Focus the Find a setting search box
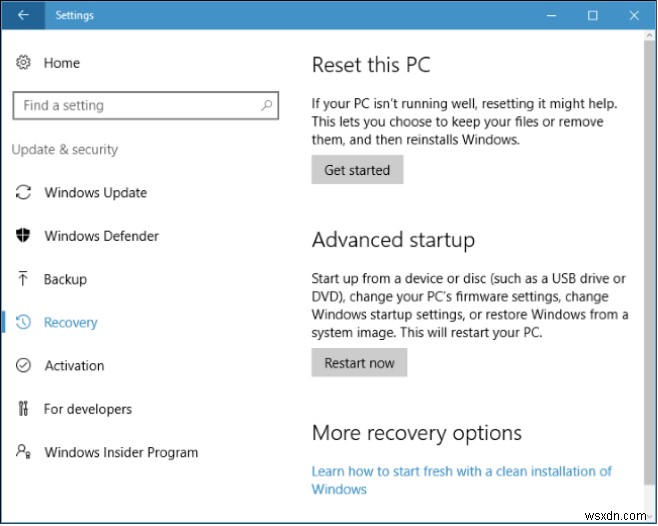 click(x=146, y=105)
